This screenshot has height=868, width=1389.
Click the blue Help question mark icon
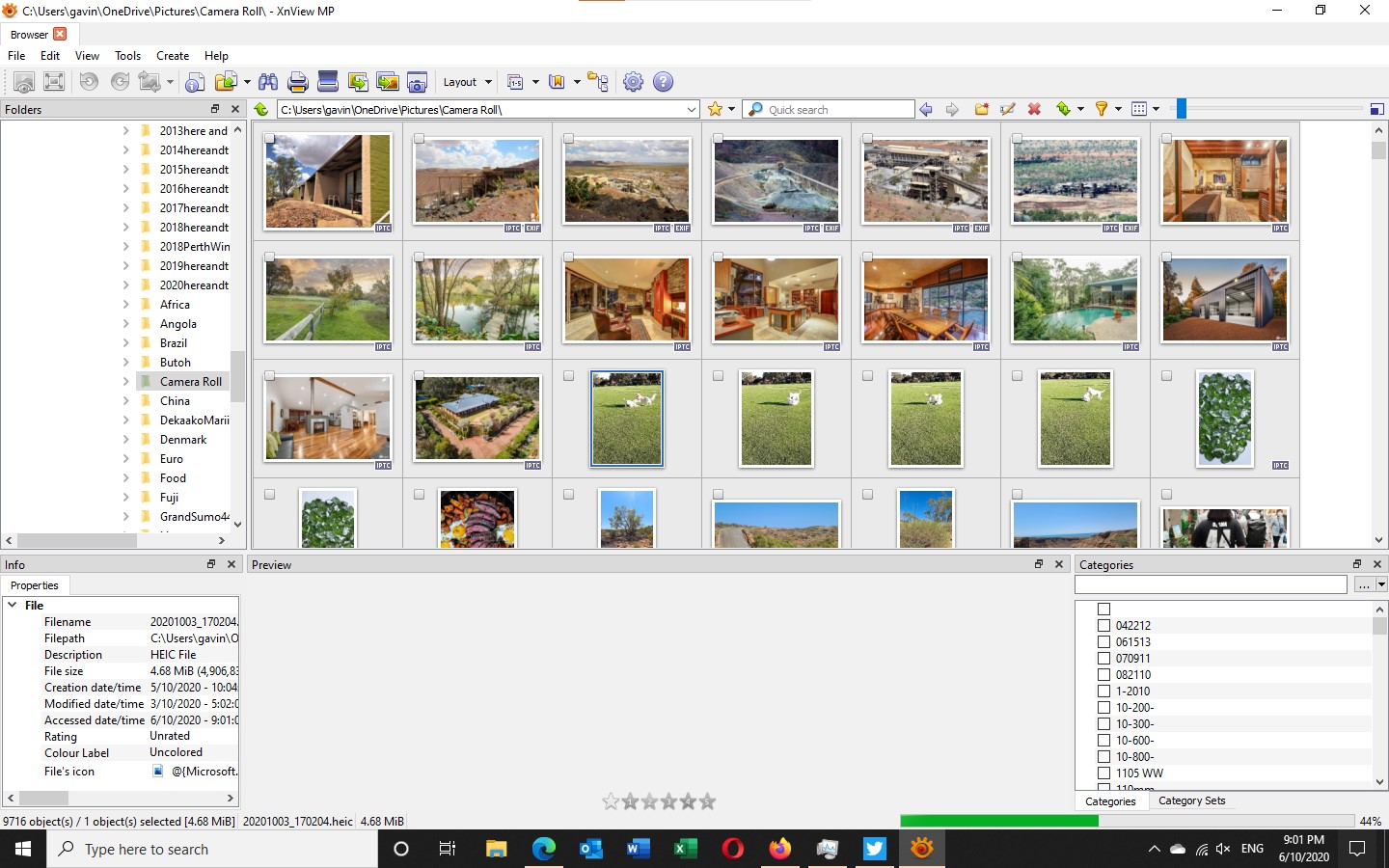(x=663, y=82)
